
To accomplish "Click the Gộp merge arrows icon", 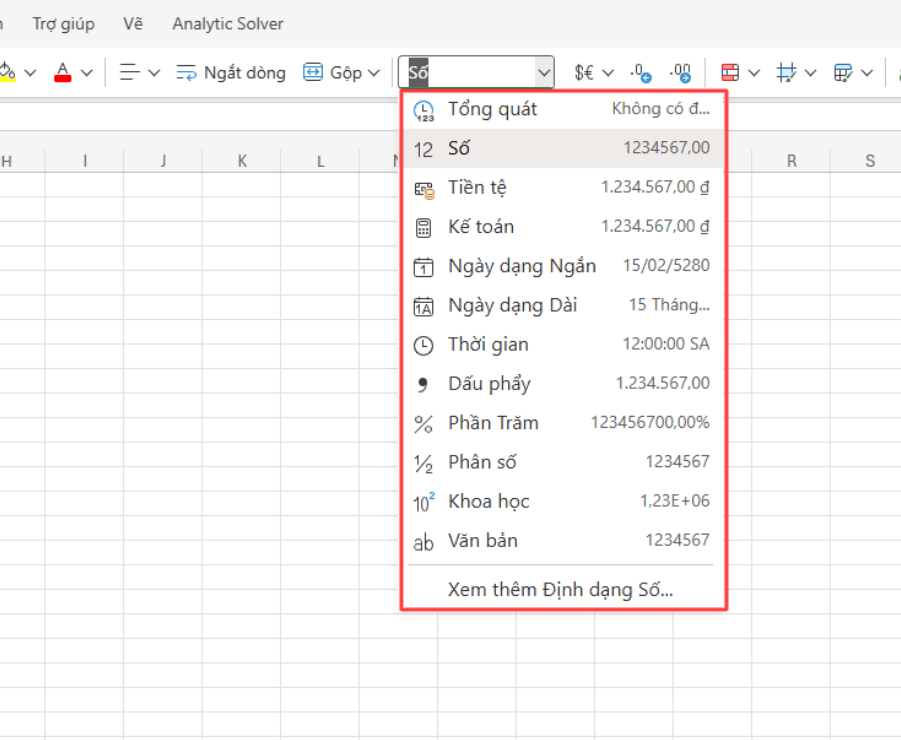I will pos(313,72).
